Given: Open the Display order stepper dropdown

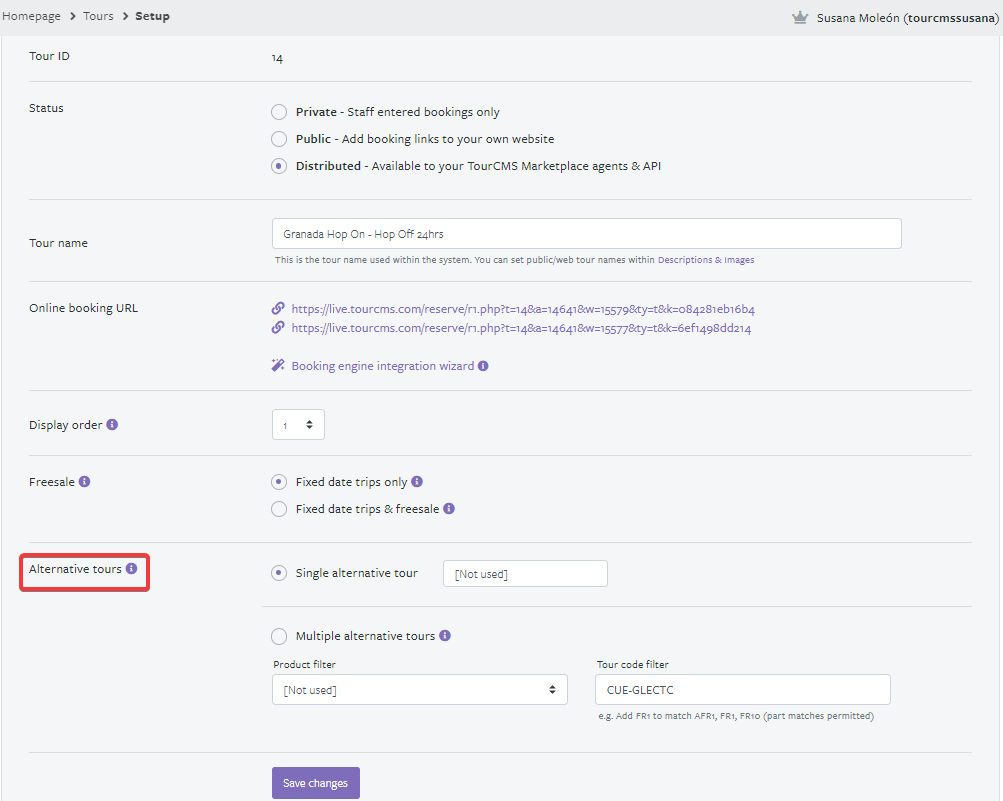Looking at the screenshot, I should point(298,425).
